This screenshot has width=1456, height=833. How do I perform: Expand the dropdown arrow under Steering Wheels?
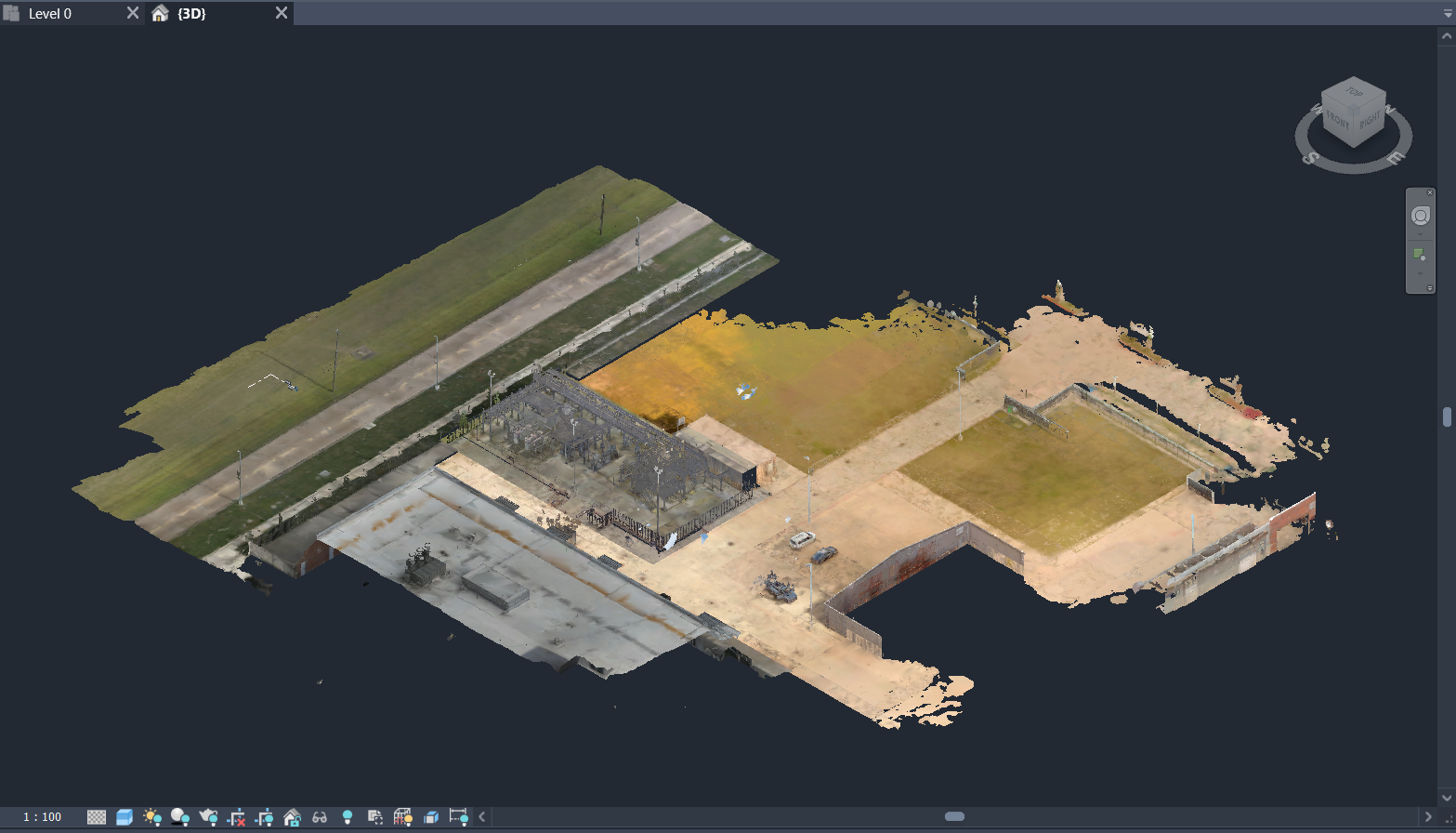[1420, 234]
